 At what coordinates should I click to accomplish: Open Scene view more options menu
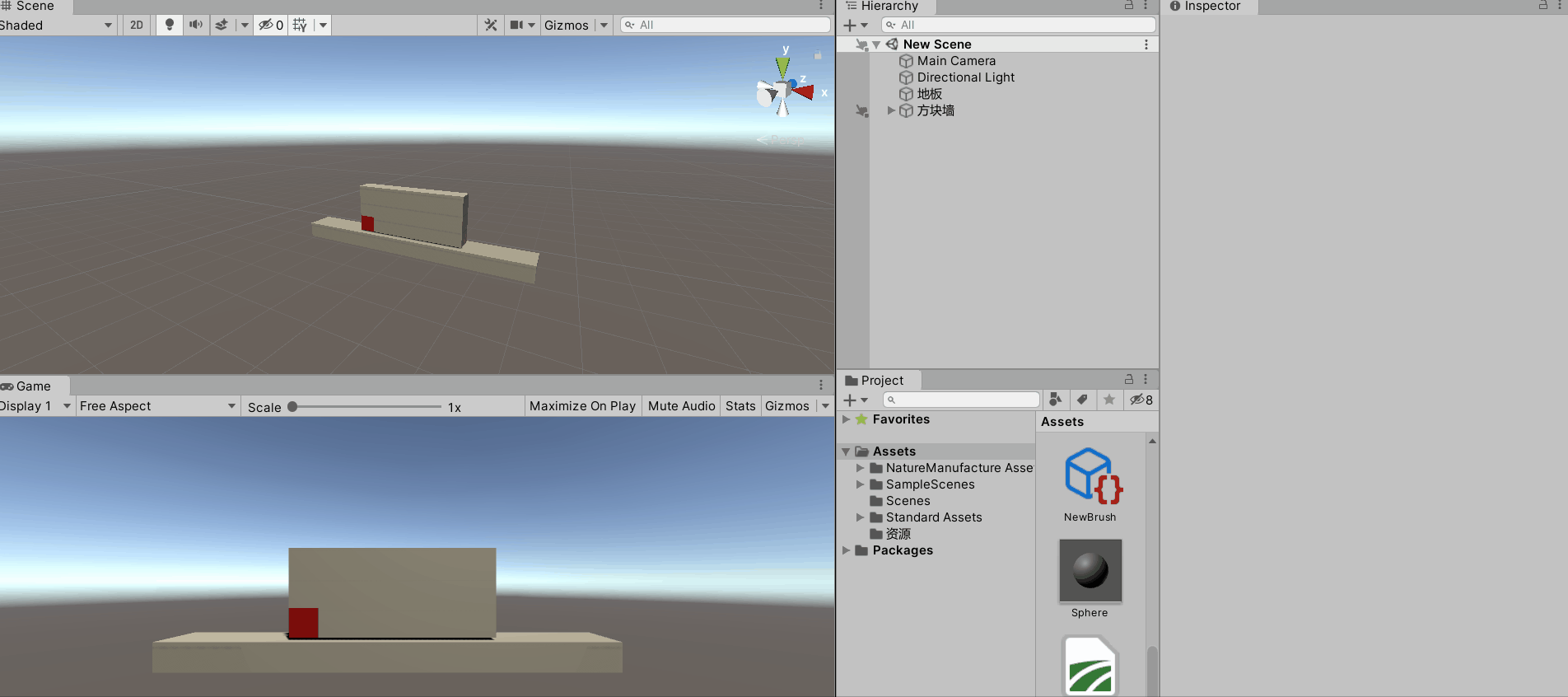click(821, 6)
